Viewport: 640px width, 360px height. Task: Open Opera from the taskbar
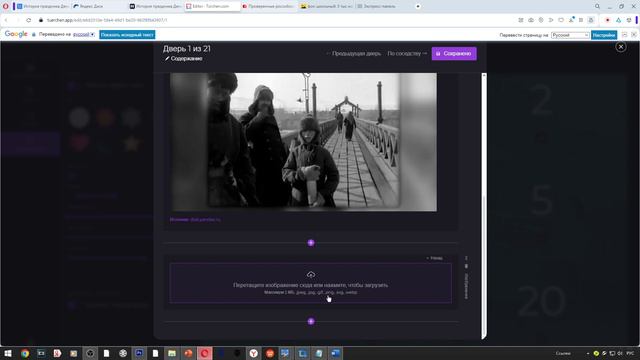click(204, 353)
